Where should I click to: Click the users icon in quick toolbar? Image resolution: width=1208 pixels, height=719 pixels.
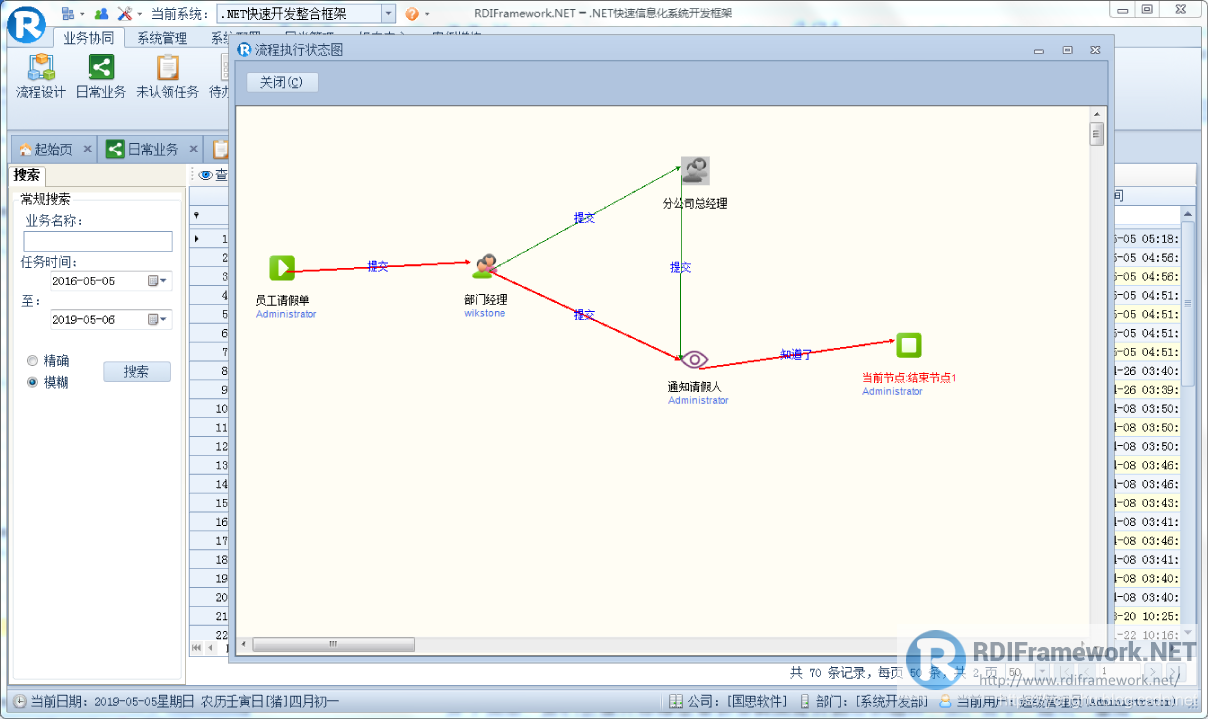coord(101,14)
